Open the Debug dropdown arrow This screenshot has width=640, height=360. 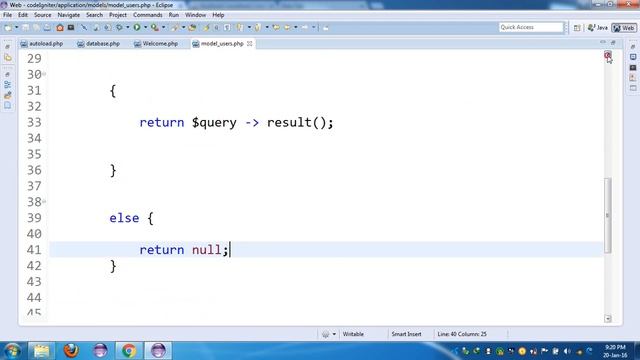127,28
